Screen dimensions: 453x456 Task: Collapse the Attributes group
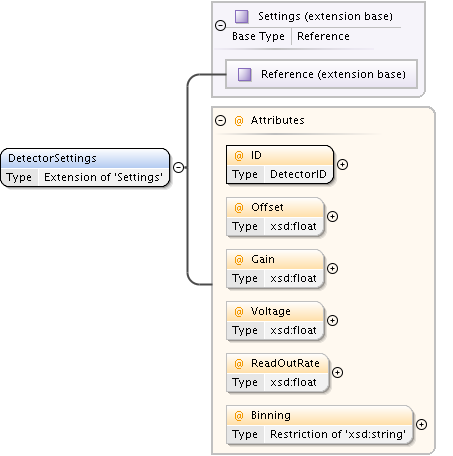coord(221,120)
